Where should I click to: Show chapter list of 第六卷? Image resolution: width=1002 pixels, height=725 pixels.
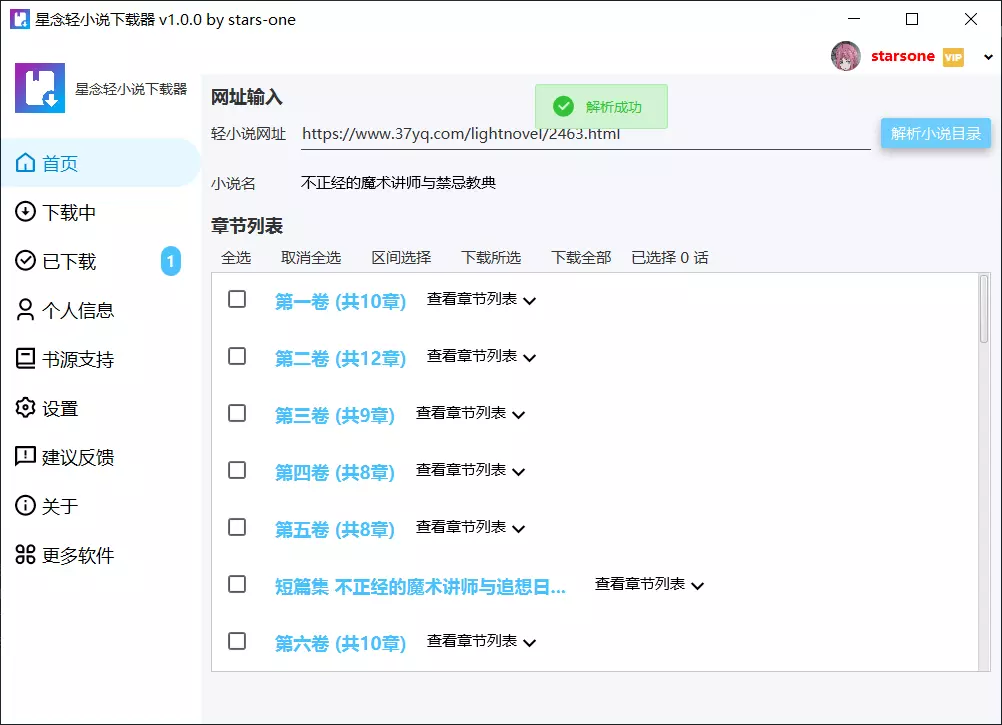pyautogui.click(x=481, y=642)
